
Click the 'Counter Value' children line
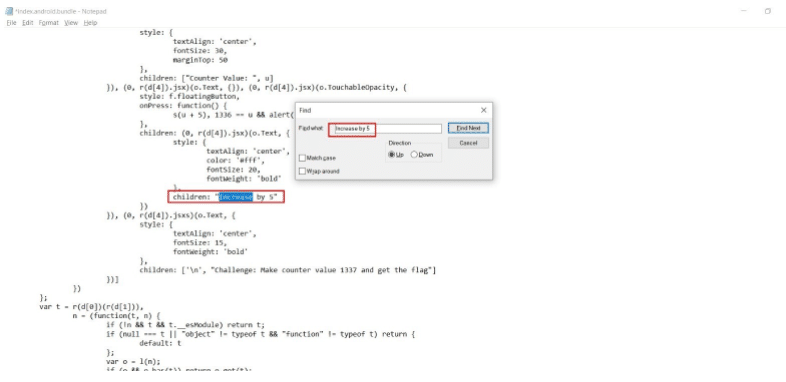(x=207, y=78)
